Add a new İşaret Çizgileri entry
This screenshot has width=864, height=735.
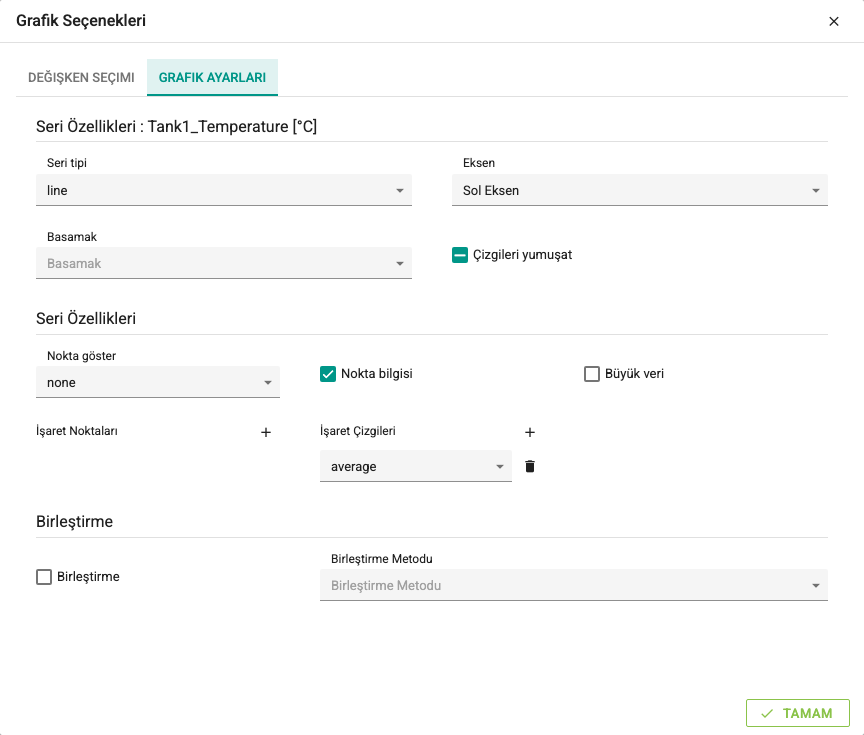pos(530,433)
